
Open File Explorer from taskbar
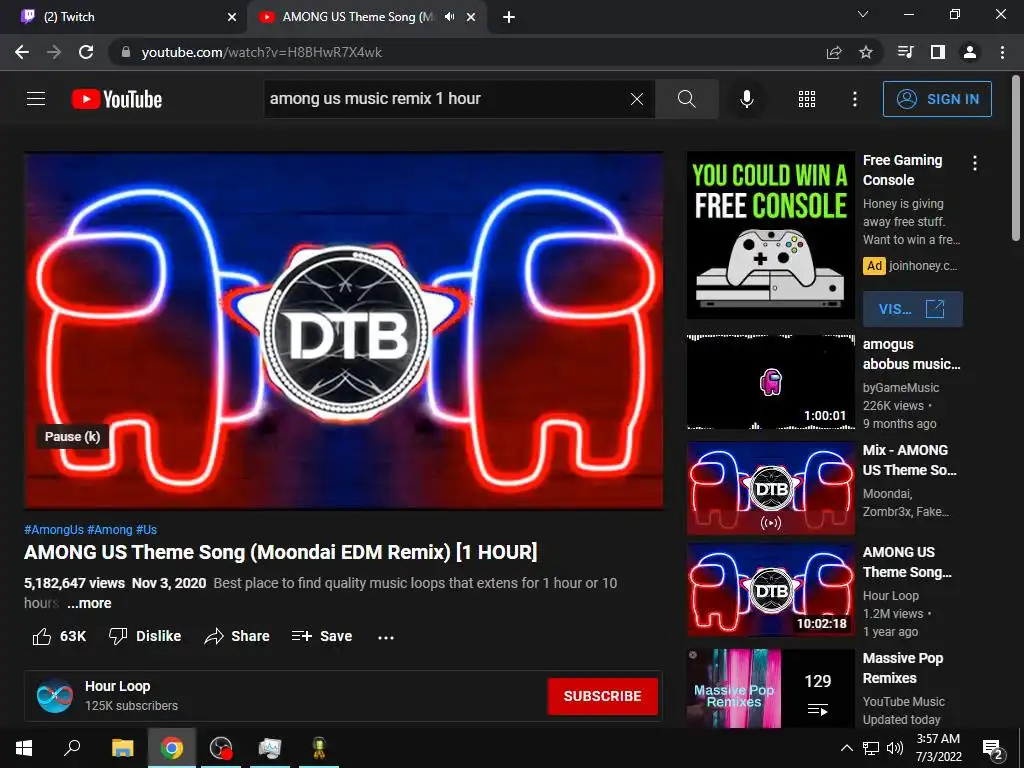[122, 748]
